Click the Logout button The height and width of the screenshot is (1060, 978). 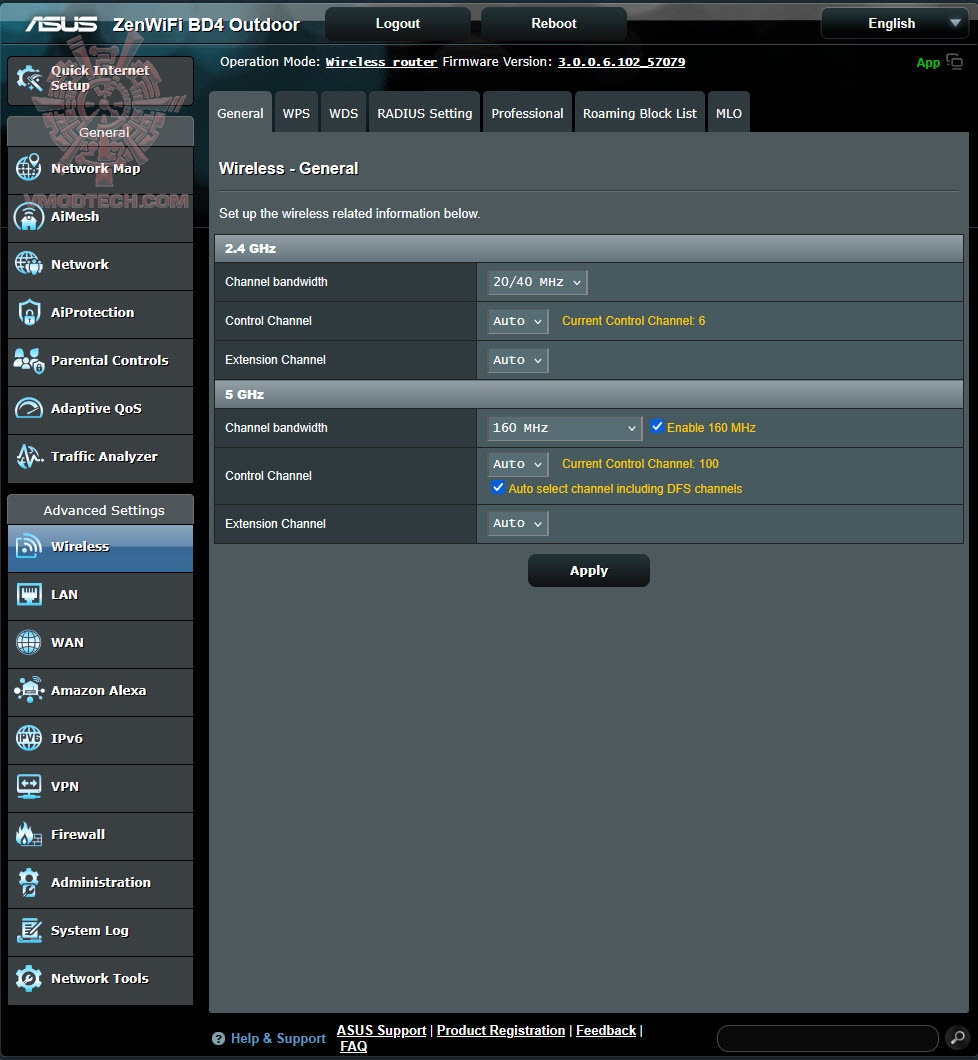[x=397, y=24]
